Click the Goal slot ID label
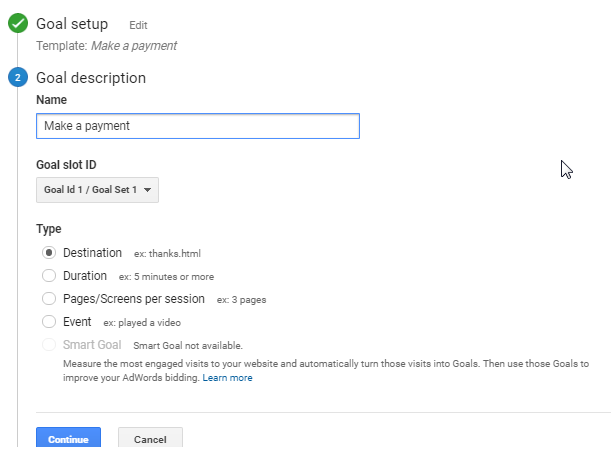The image size is (611, 449). pos(66,165)
